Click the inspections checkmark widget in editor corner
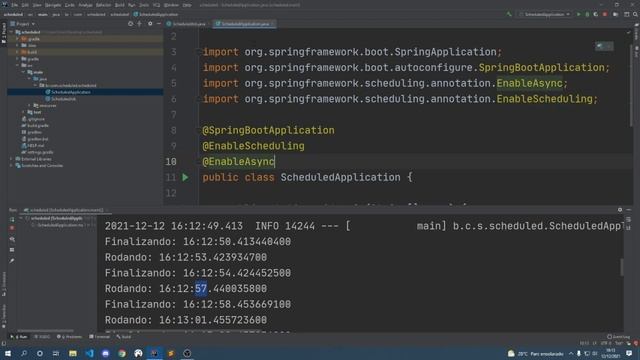This screenshot has width=640, height=360. click(x=628, y=32)
